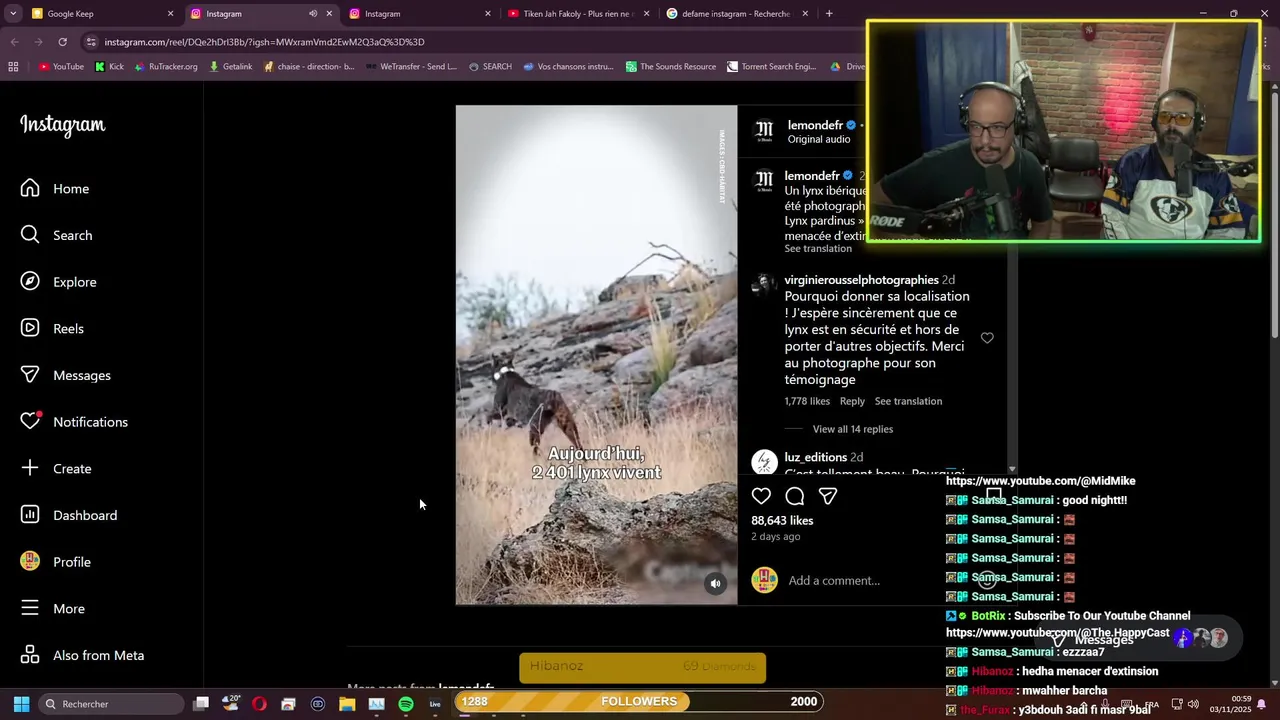Open the Dashboard sidebar item

(x=69, y=515)
